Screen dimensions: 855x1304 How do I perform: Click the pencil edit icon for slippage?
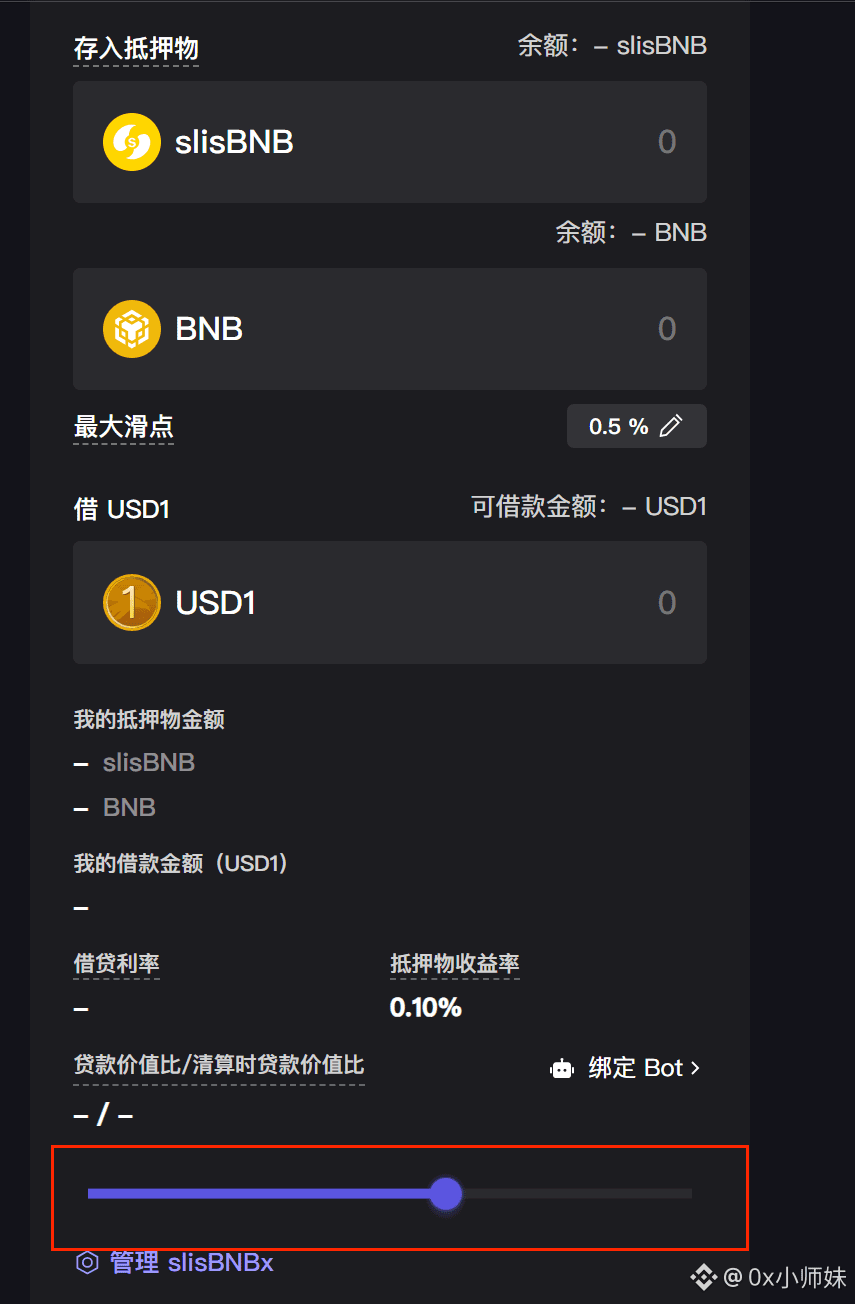pyautogui.click(x=671, y=427)
